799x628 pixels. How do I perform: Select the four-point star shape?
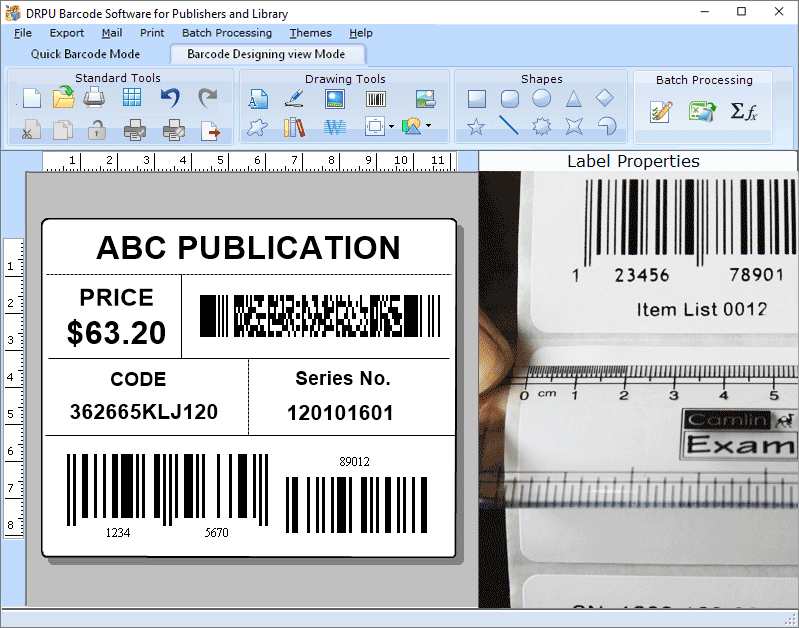click(574, 126)
